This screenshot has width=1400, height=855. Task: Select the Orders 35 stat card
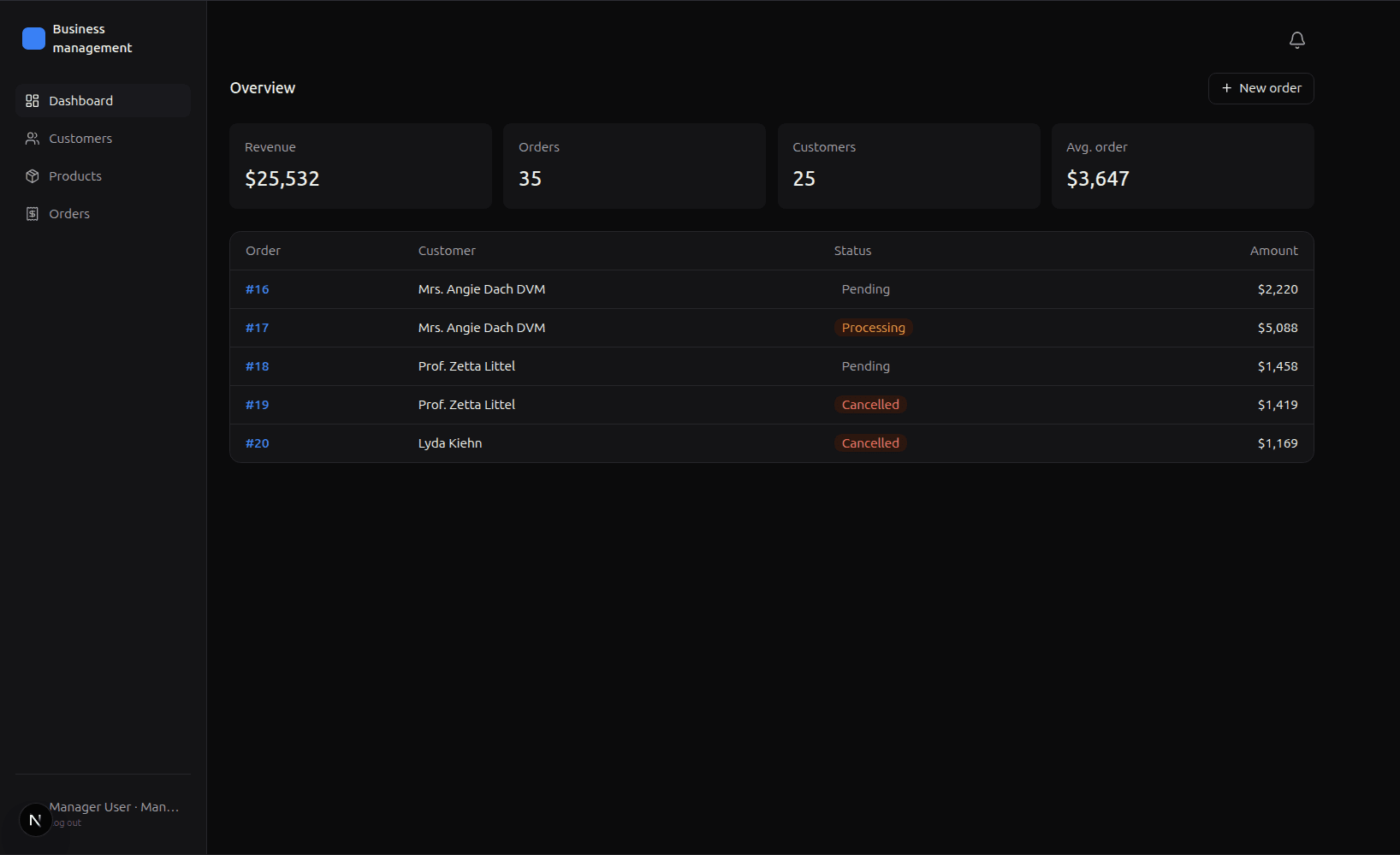click(x=634, y=166)
